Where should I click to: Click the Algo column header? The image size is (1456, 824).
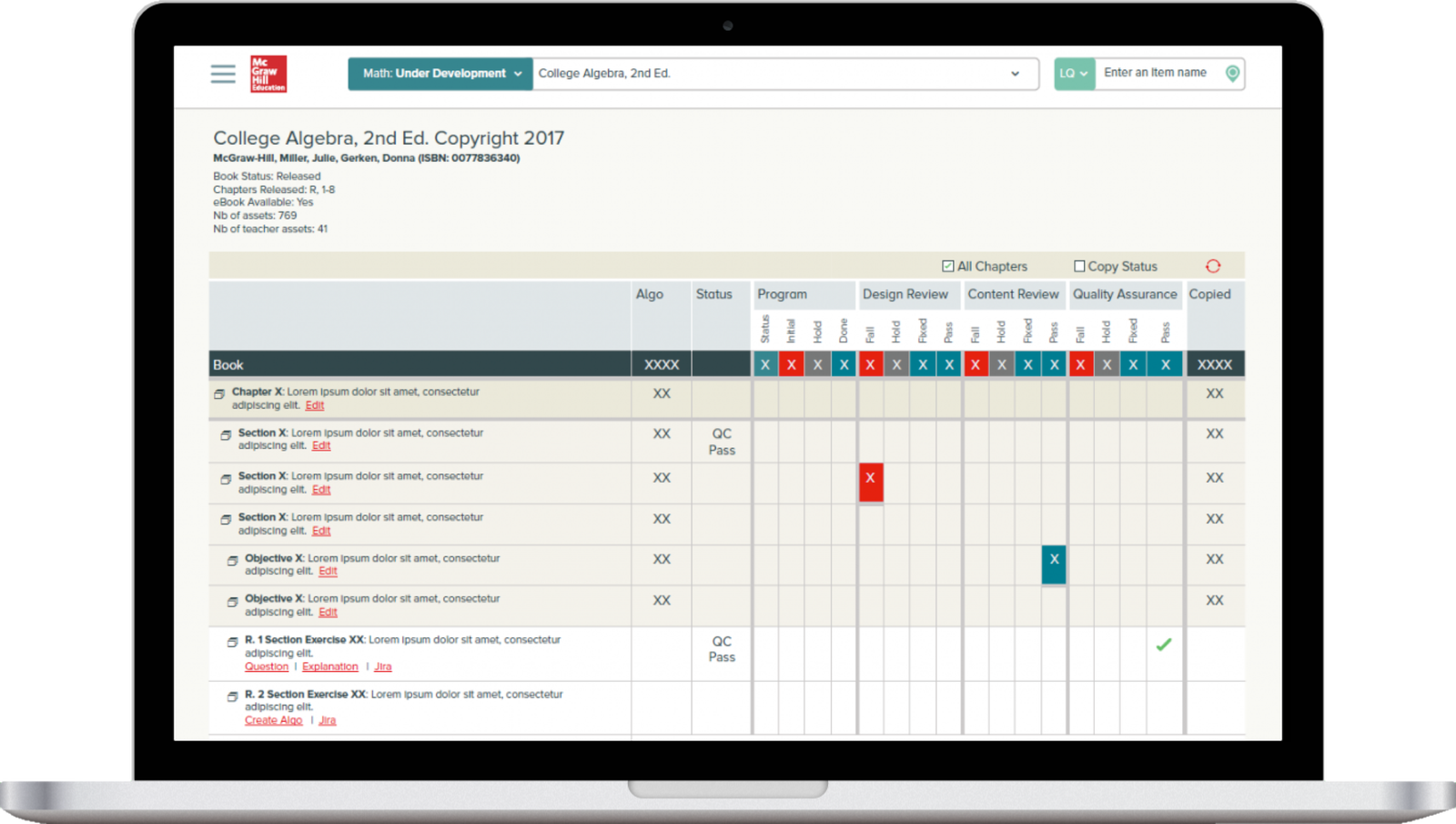pos(650,294)
